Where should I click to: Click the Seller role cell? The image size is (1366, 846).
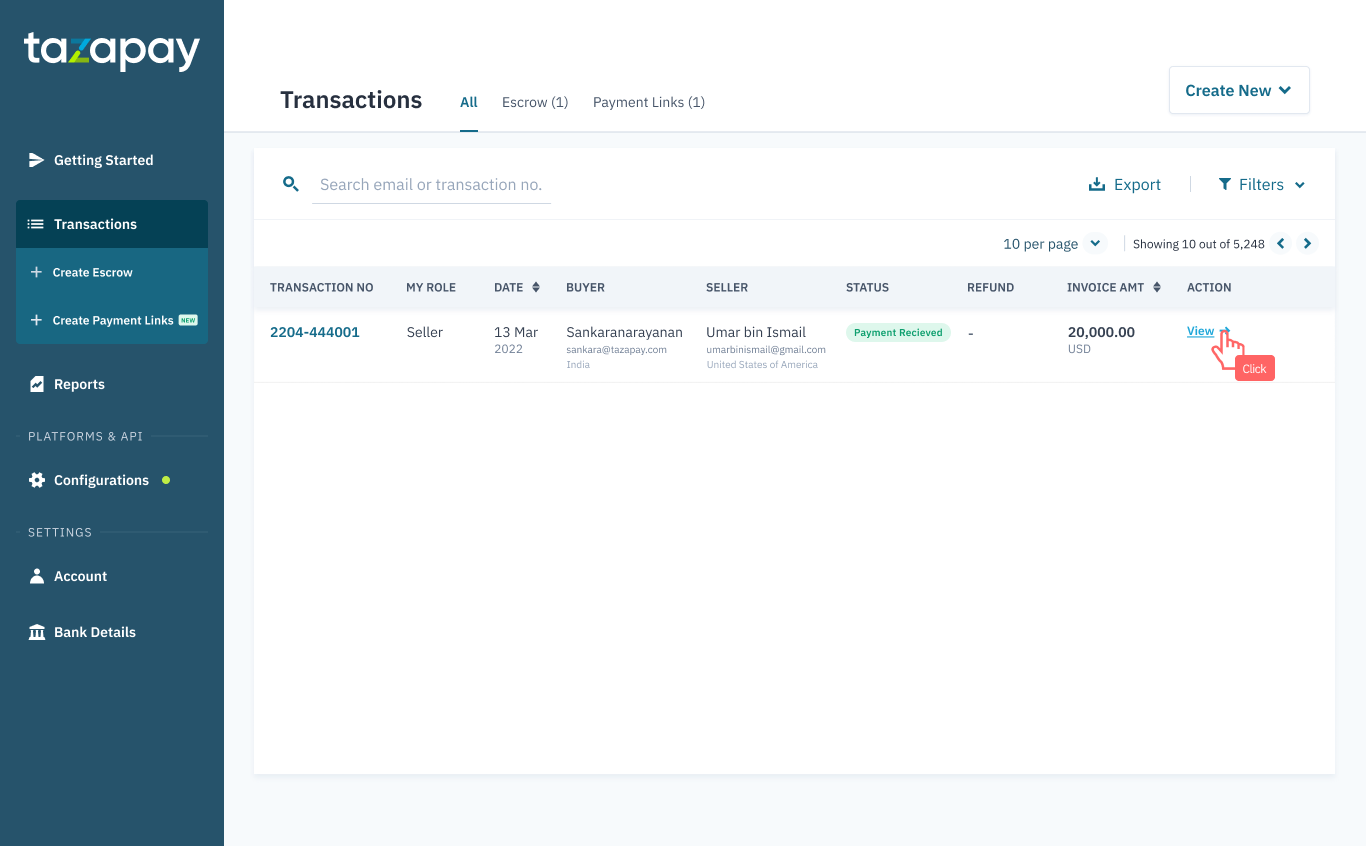point(424,332)
